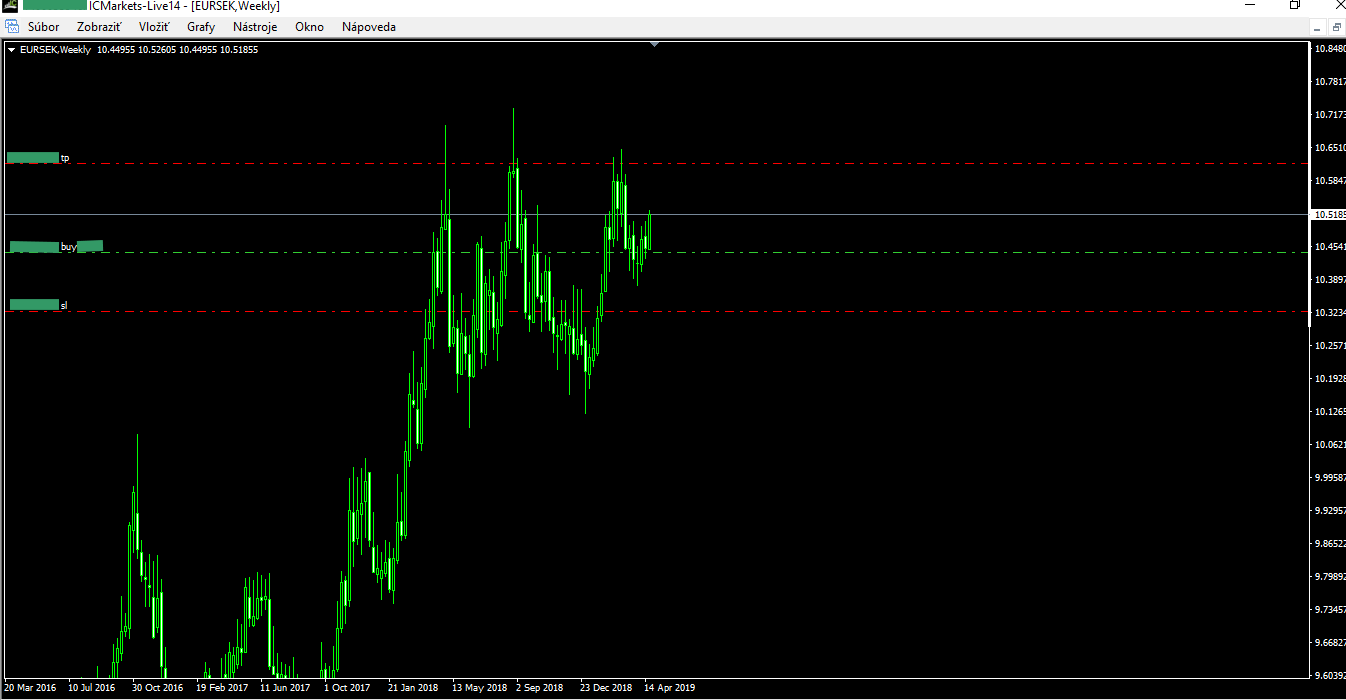Click the 10.7817 price scale label
Screen dimensions: 1346x700
pyautogui.click(x=1329, y=81)
